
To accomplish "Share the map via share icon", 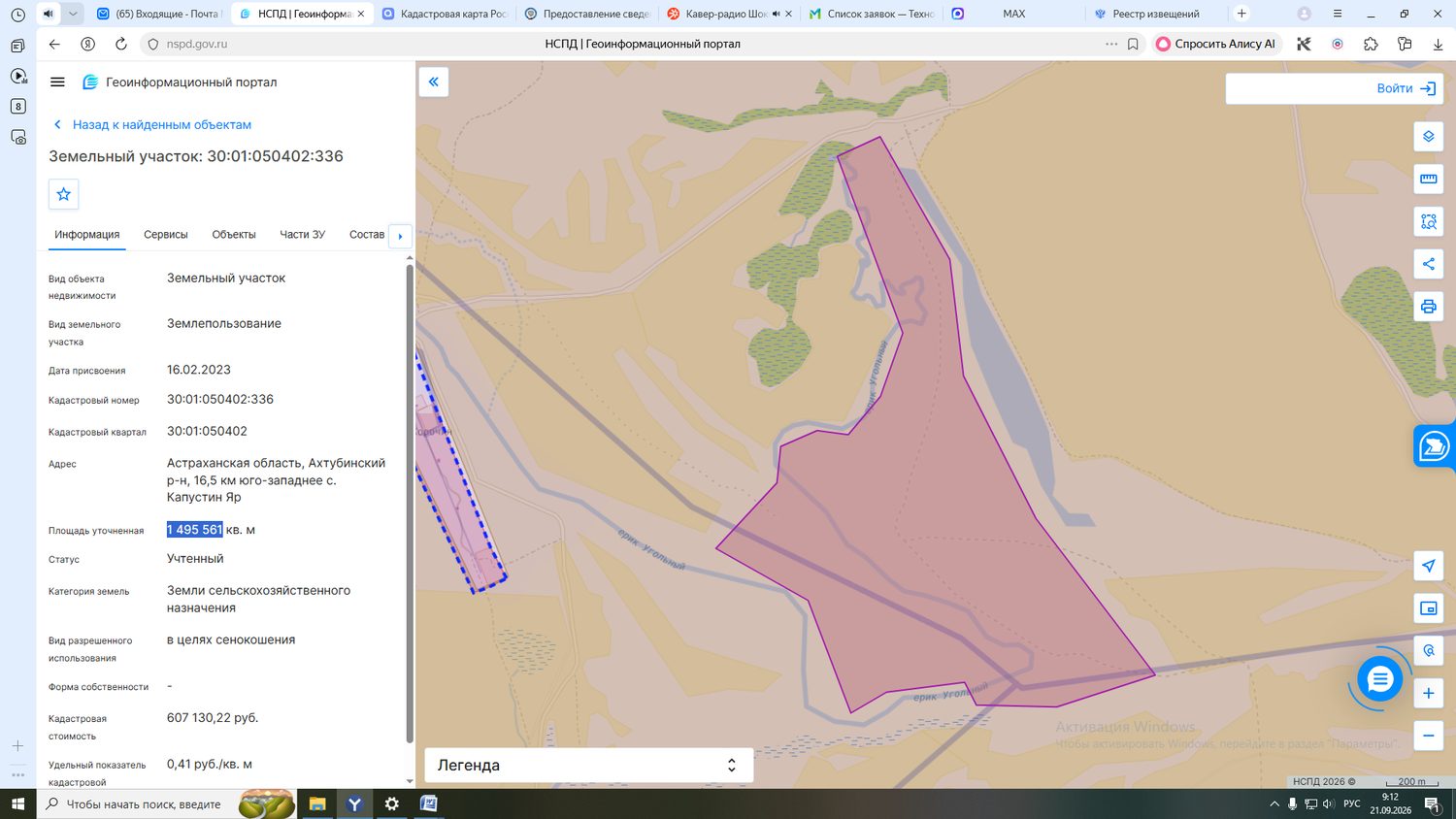I will [1428, 264].
